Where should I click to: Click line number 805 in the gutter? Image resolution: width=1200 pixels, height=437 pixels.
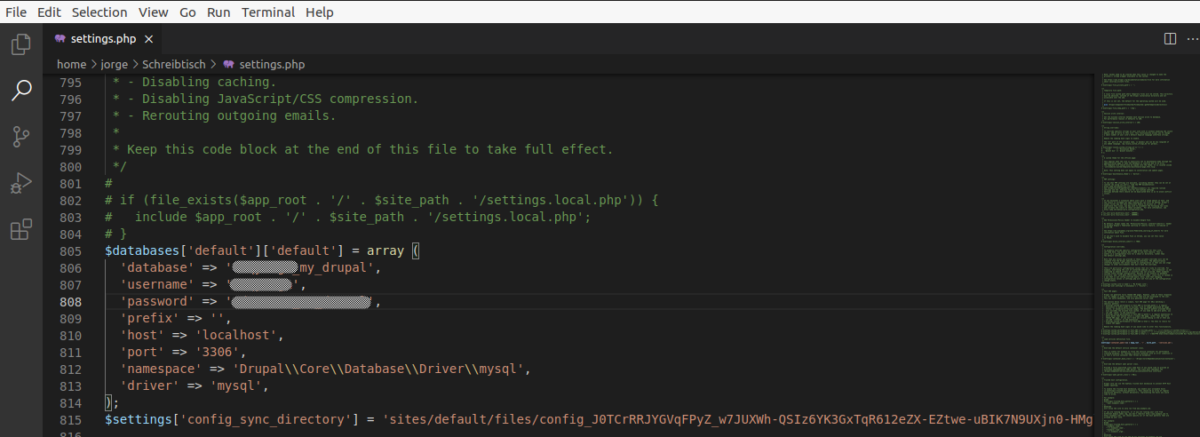[x=70, y=250]
